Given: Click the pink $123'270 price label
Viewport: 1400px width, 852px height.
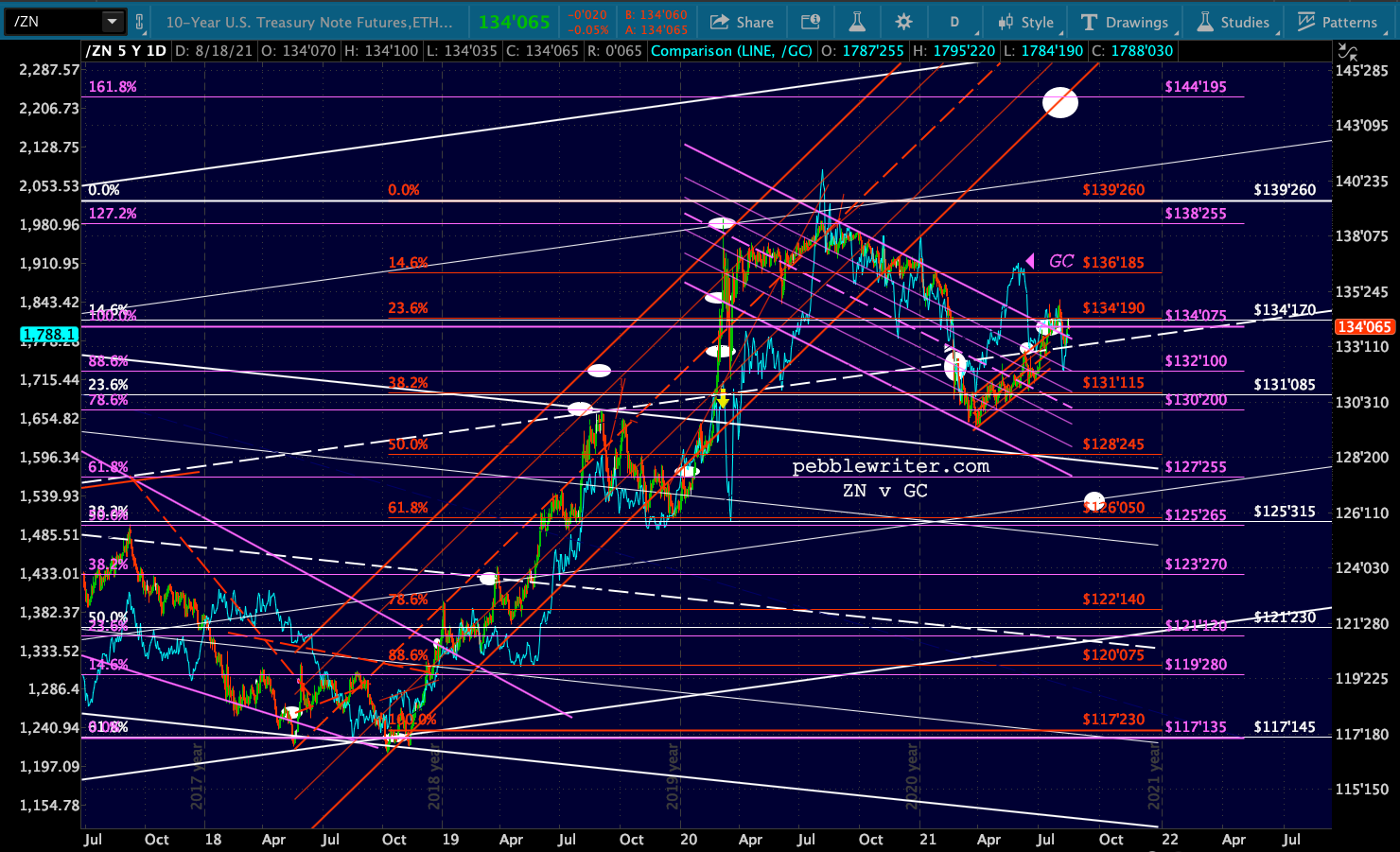Looking at the screenshot, I should pyautogui.click(x=1196, y=565).
